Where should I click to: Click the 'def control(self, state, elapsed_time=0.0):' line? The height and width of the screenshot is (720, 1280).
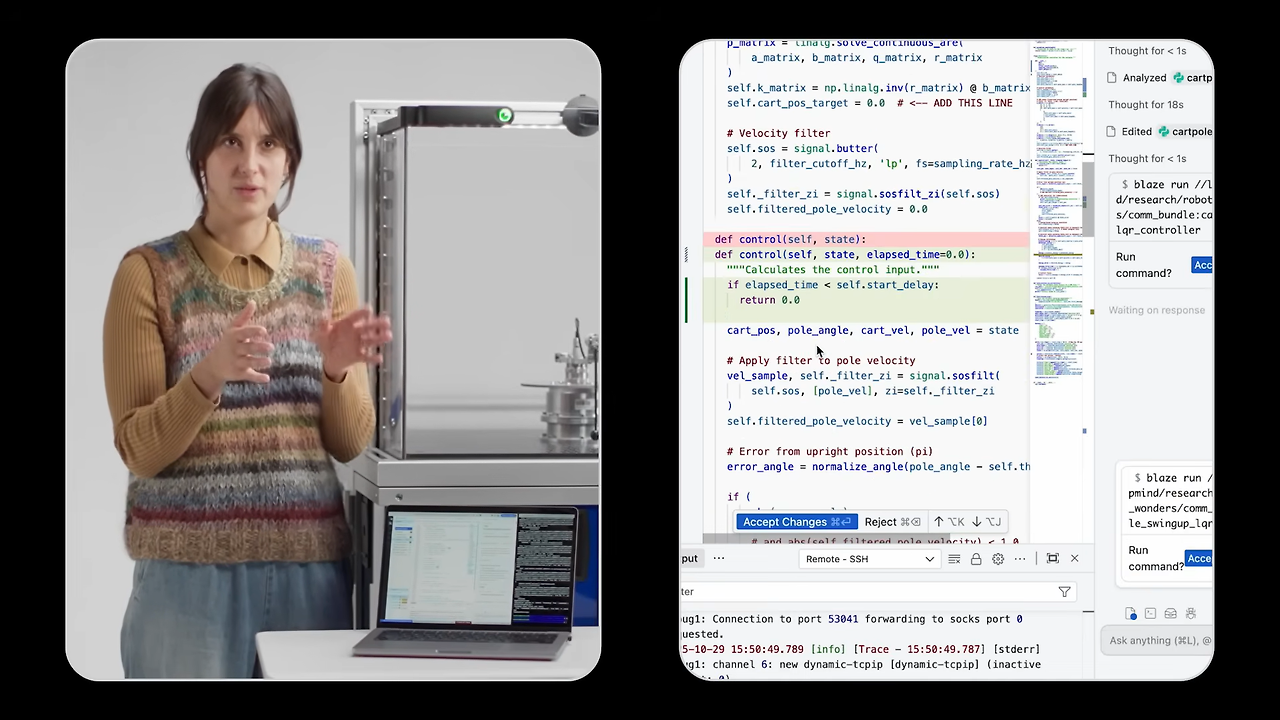[845, 255]
